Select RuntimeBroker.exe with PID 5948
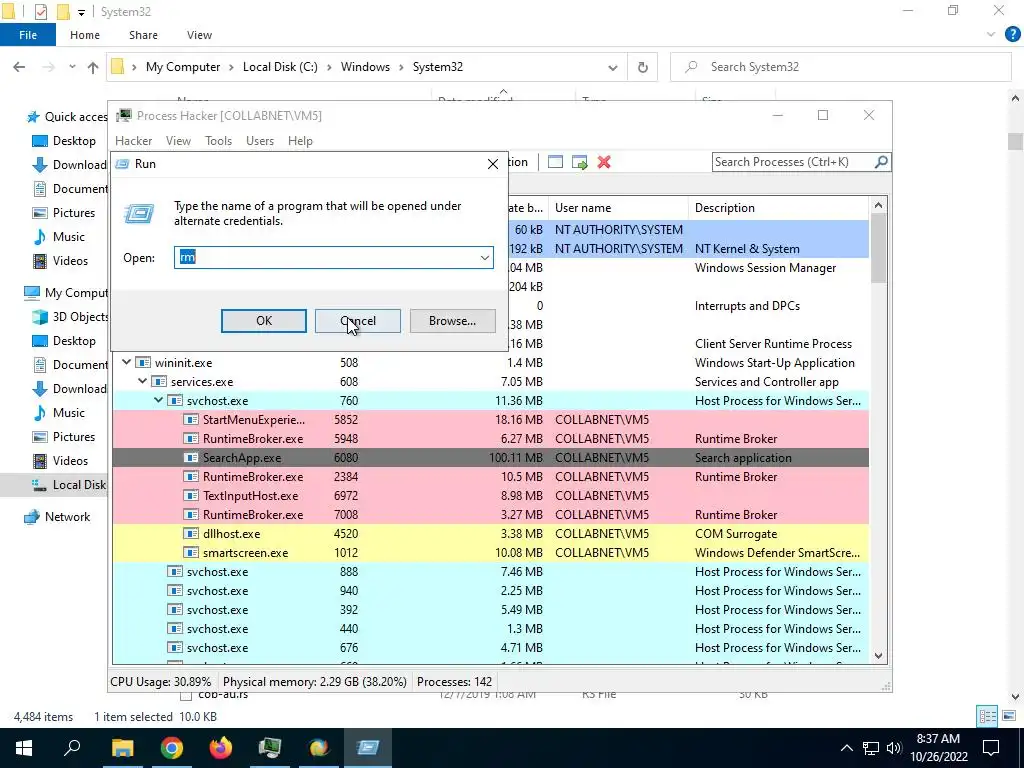Viewport: 1024px width, 768px height. pos(490,438)
